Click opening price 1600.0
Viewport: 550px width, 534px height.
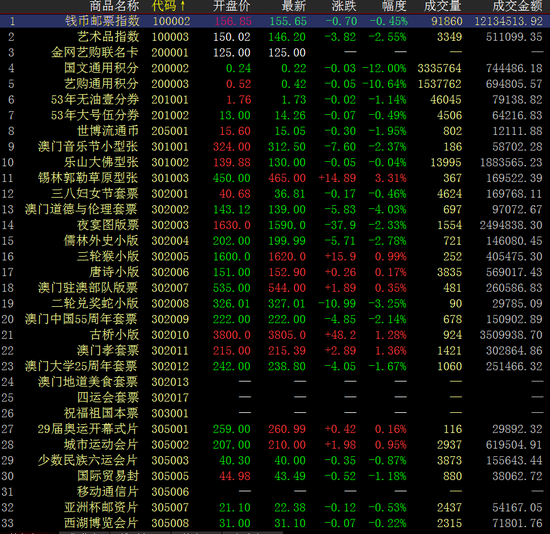[232, 256]
